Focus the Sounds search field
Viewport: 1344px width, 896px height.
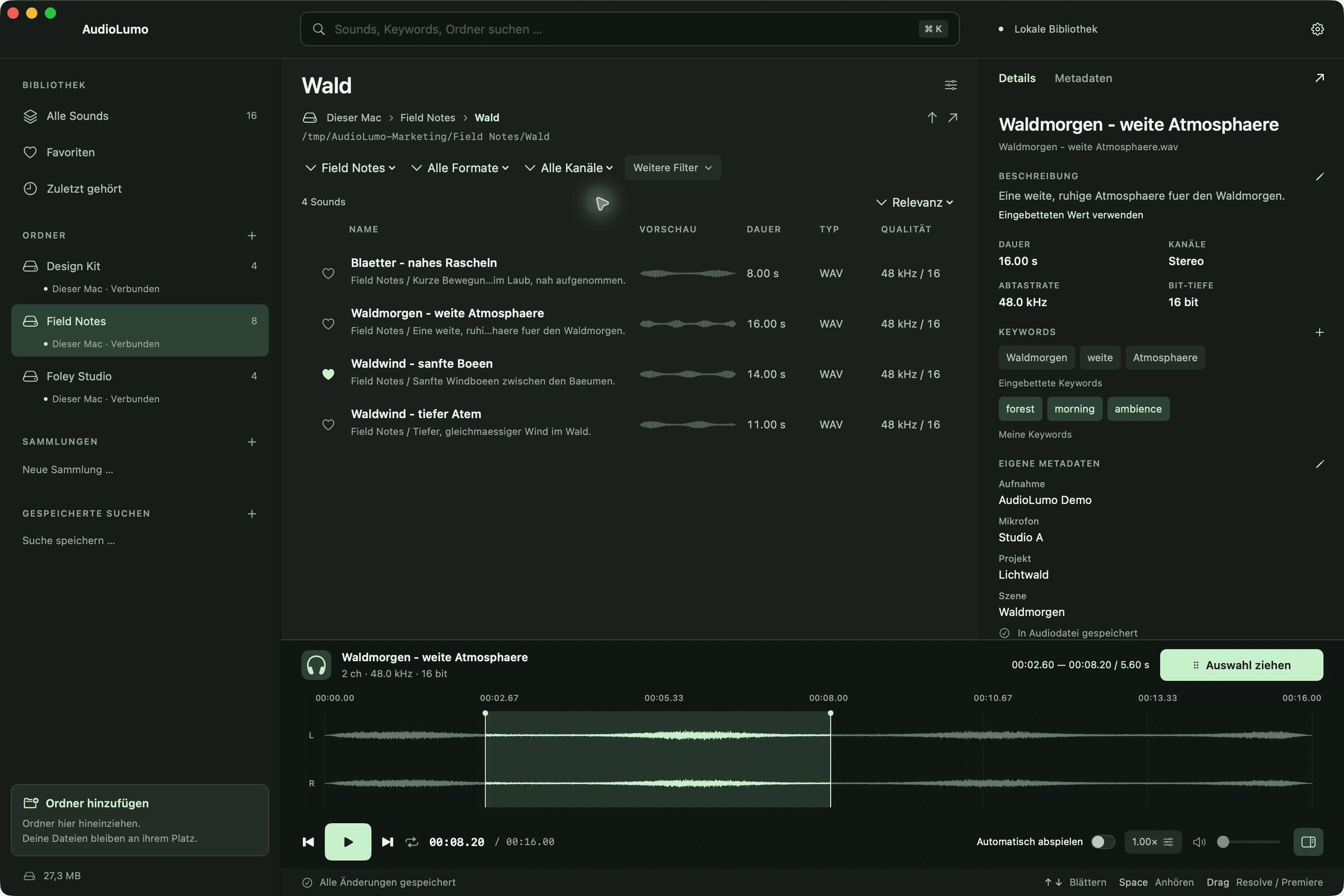coord(629,29)
